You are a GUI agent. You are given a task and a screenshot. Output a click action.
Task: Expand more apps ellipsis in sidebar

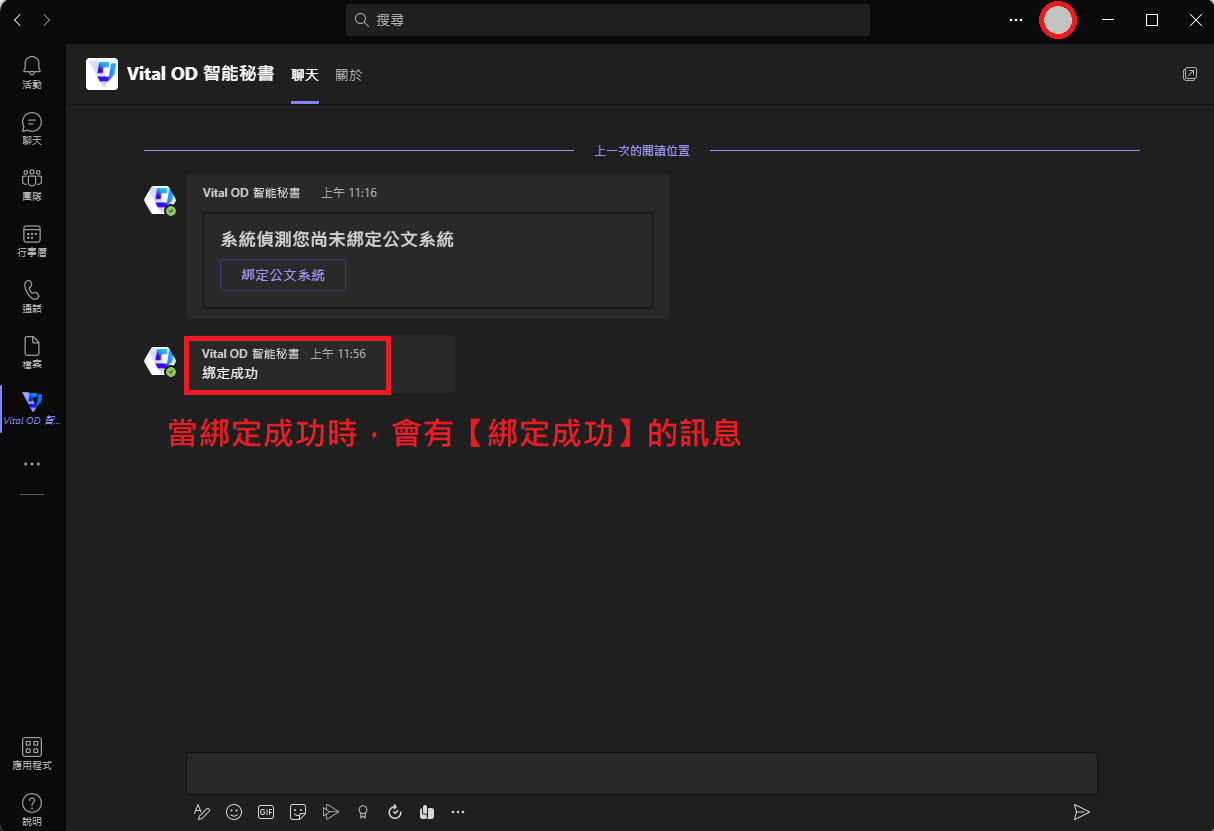pos(32,464)
